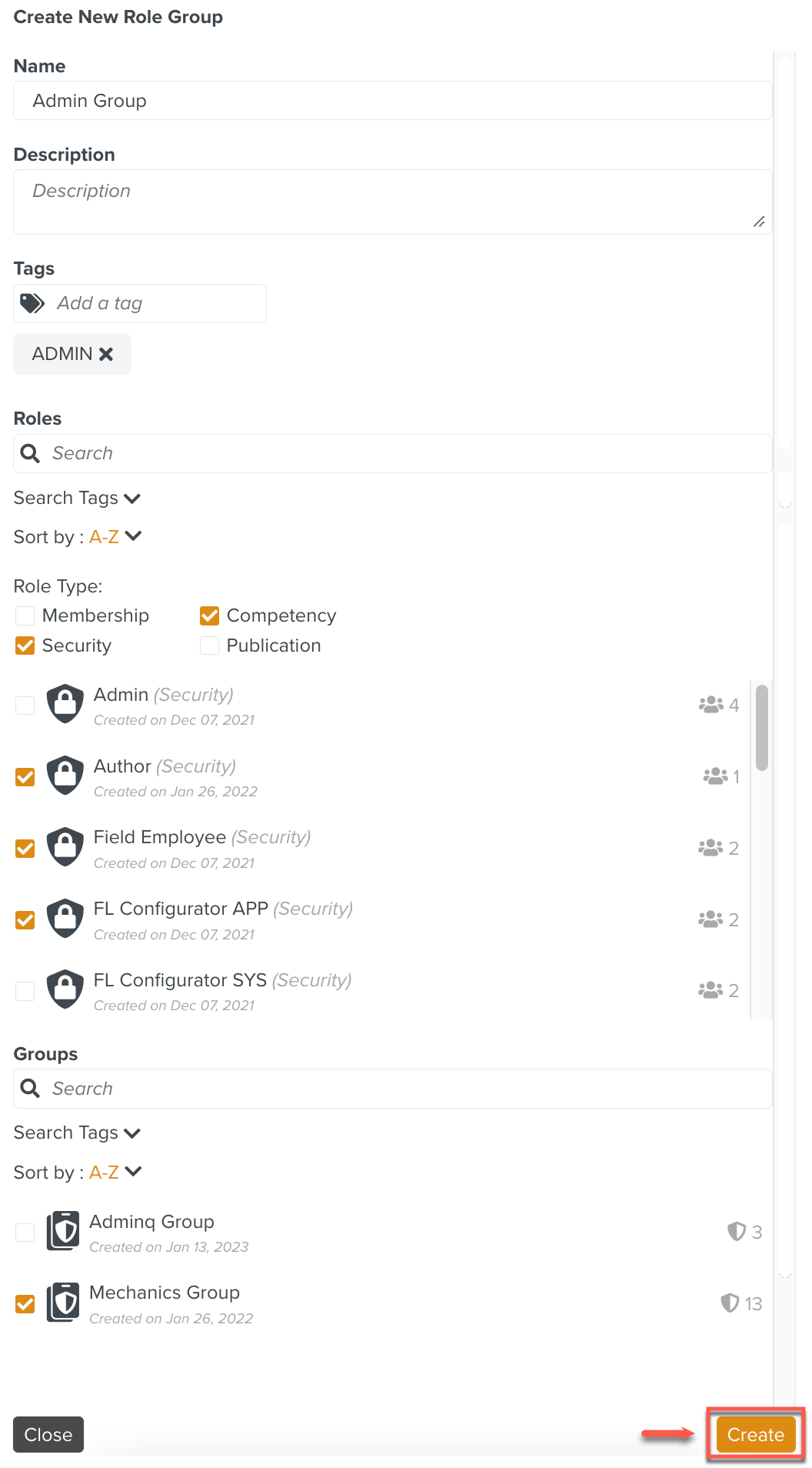This screenshot has height=1468, width=812.
Task: Open the Groups Sort by A-Z dropdown
Action: coord(115,1173)
